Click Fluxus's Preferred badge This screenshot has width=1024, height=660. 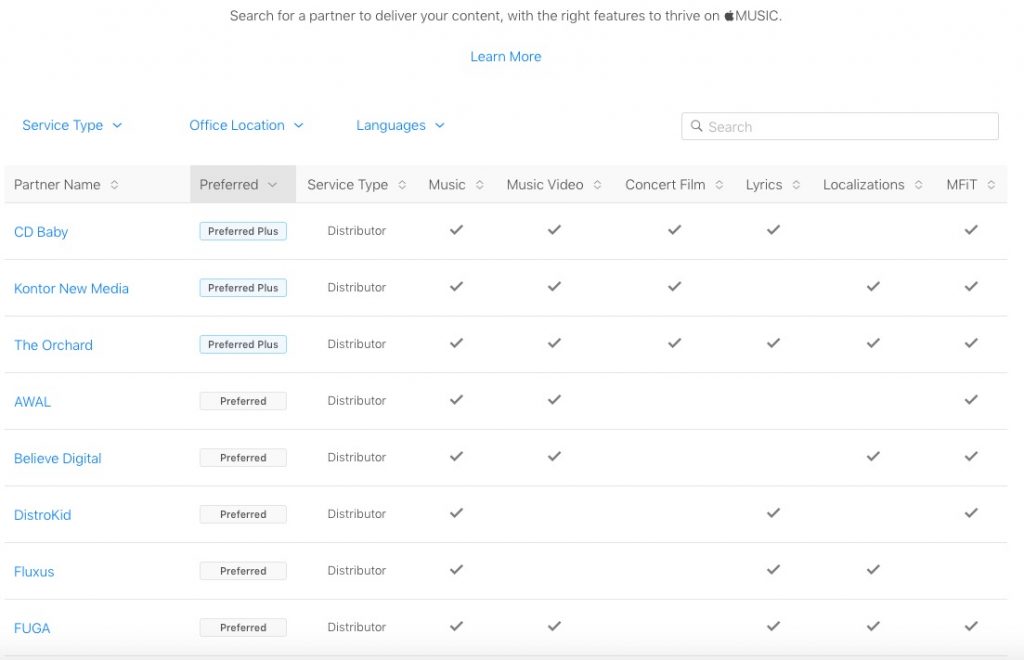click(x=243, y=571)
